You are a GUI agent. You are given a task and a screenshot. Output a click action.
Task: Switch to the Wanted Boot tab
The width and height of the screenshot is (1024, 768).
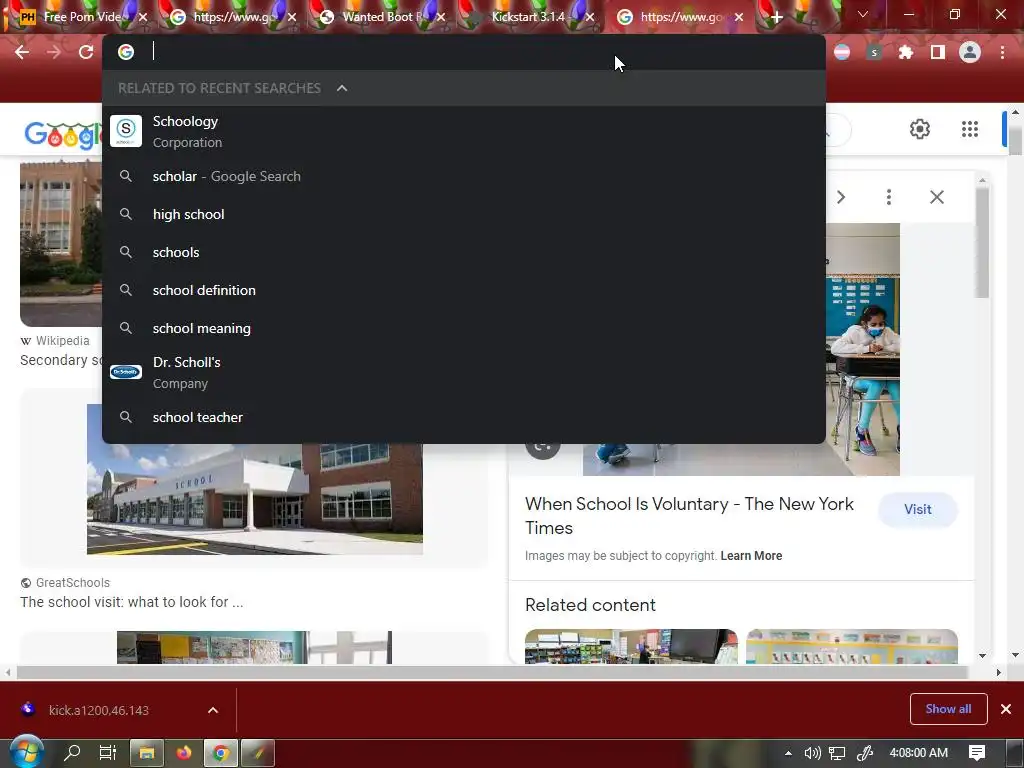tap(379, 17)
